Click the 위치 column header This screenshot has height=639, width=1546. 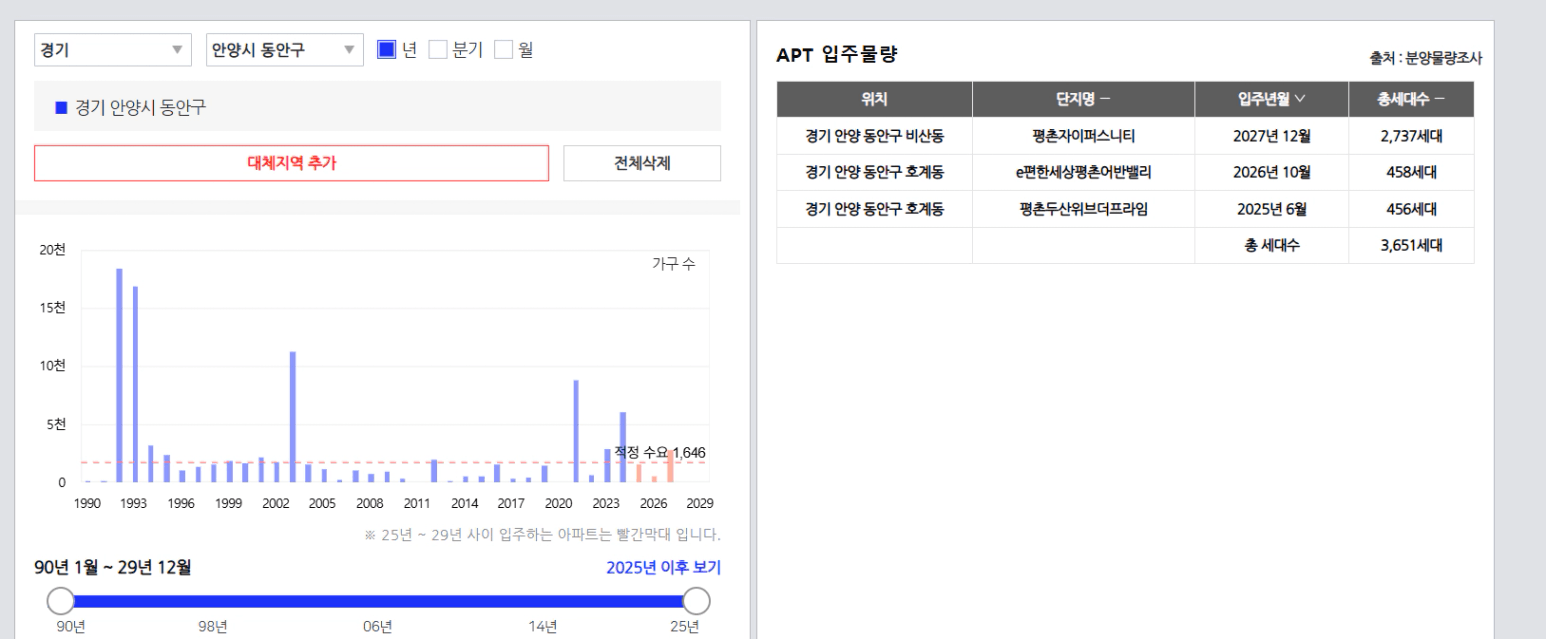(874, 100)
